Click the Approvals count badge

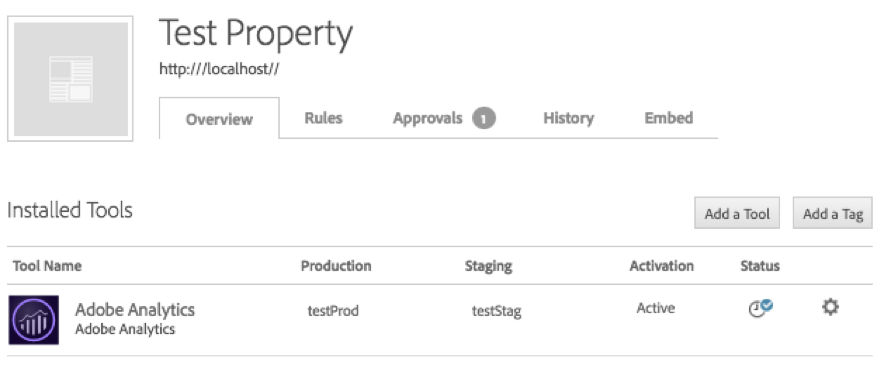484,118
